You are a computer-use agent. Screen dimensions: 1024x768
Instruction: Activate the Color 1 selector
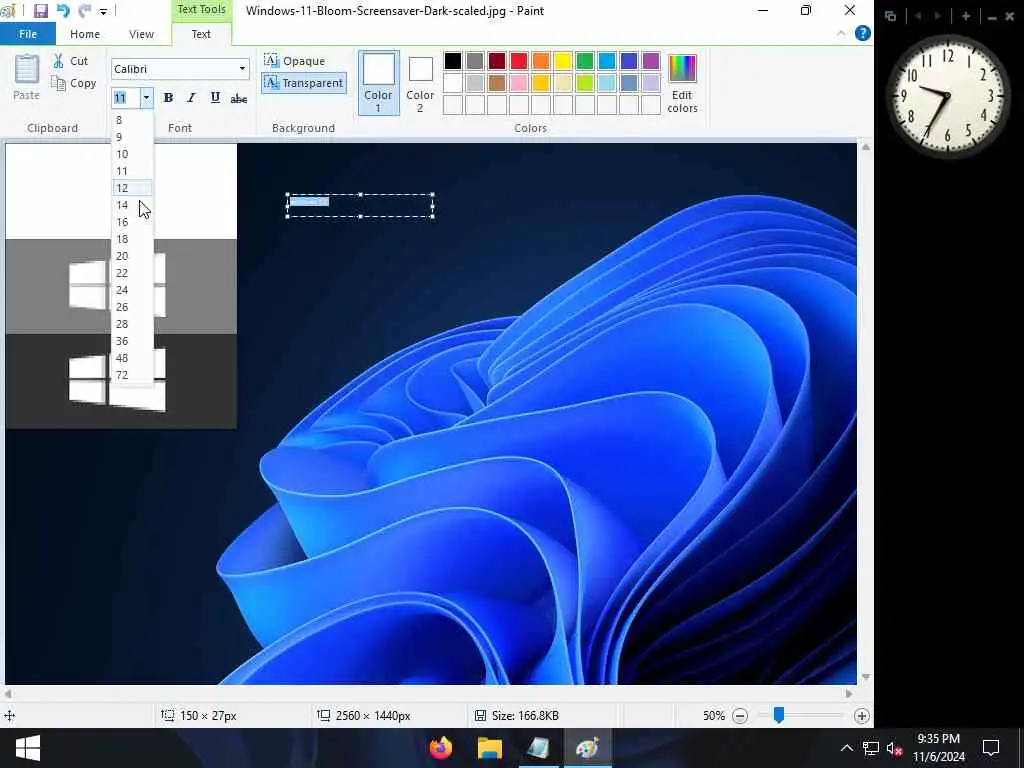click(379, 83)
